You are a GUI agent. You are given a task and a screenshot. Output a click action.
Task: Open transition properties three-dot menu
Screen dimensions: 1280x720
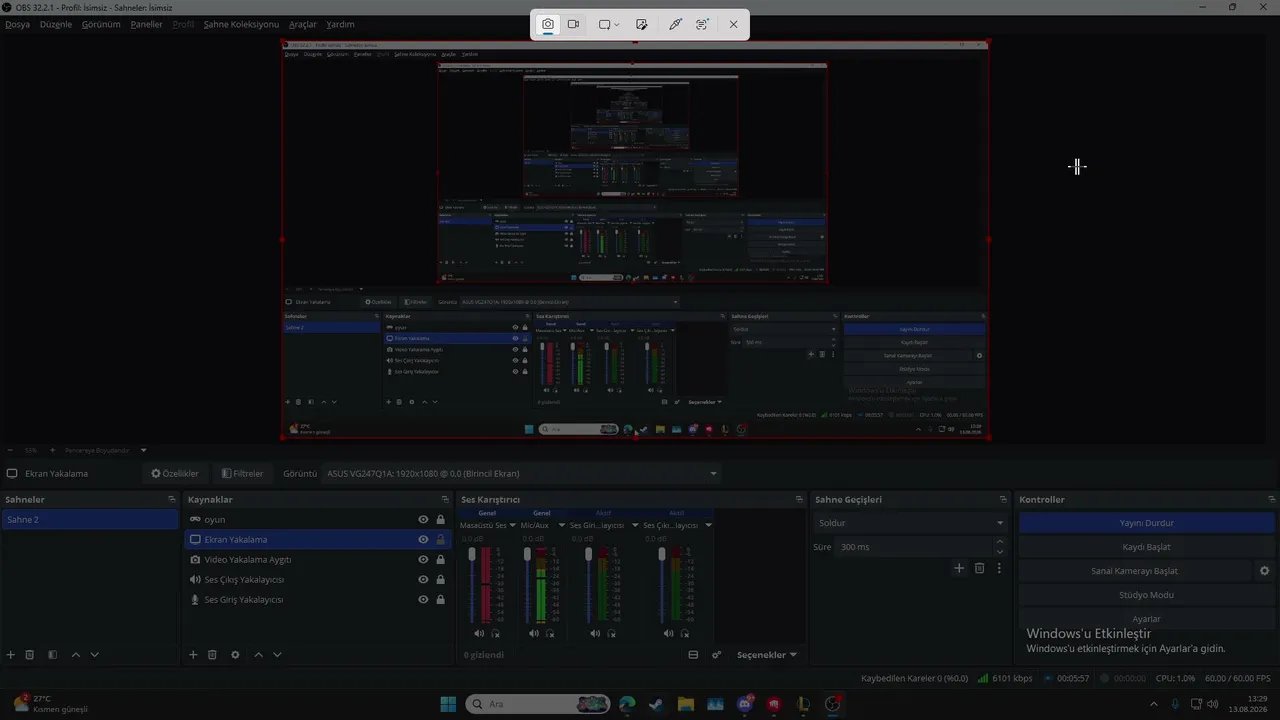click(x=998, y=568)
